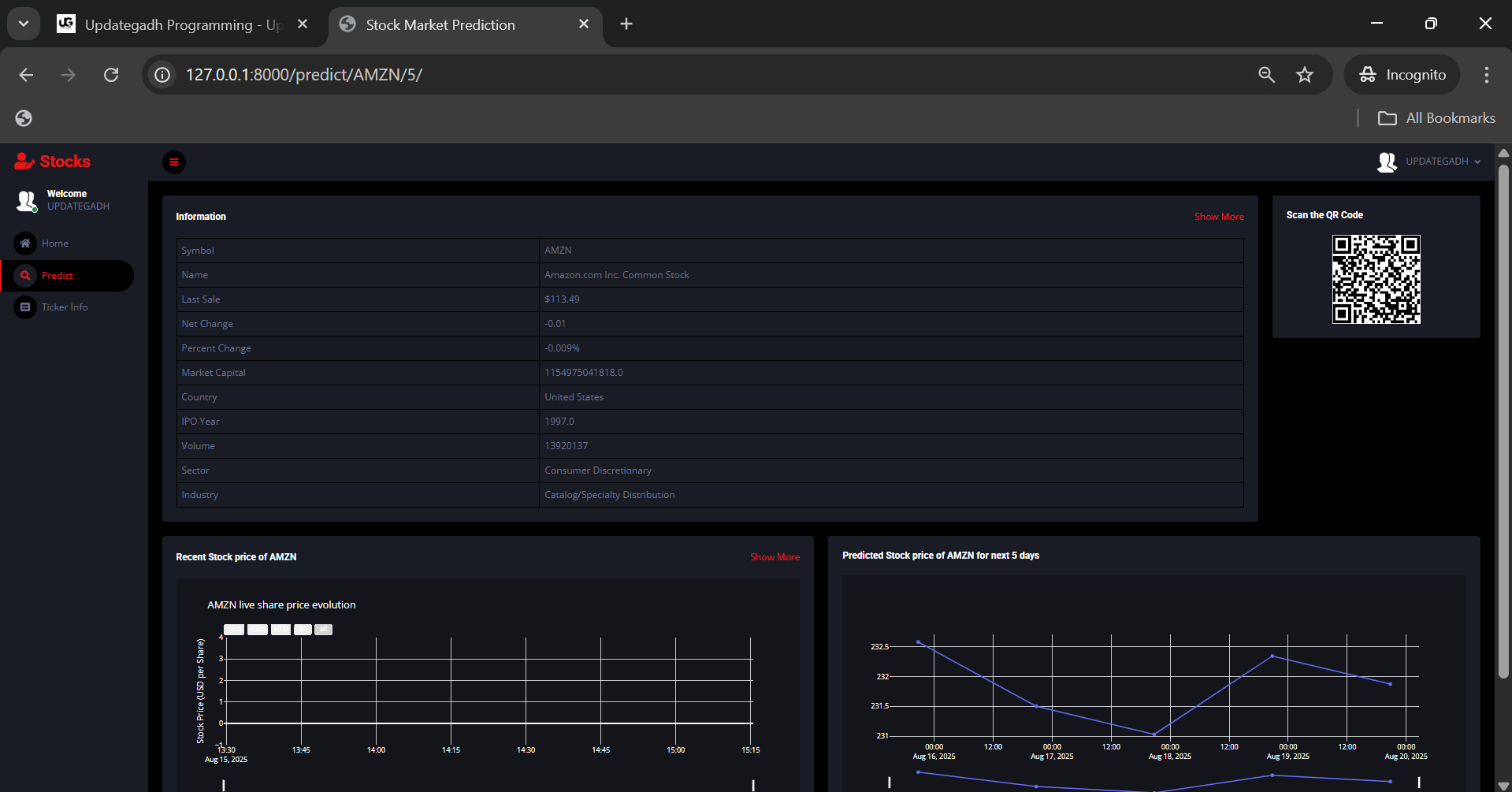
Task: View site information icon in address bar
Action: click(162, 75)
